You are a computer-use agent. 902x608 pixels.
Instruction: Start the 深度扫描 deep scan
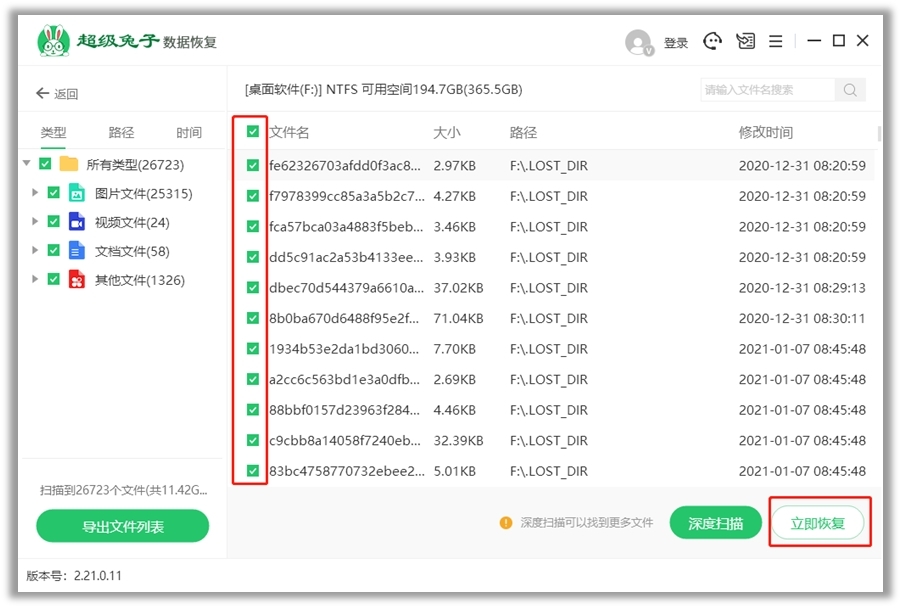click(716, 523)
